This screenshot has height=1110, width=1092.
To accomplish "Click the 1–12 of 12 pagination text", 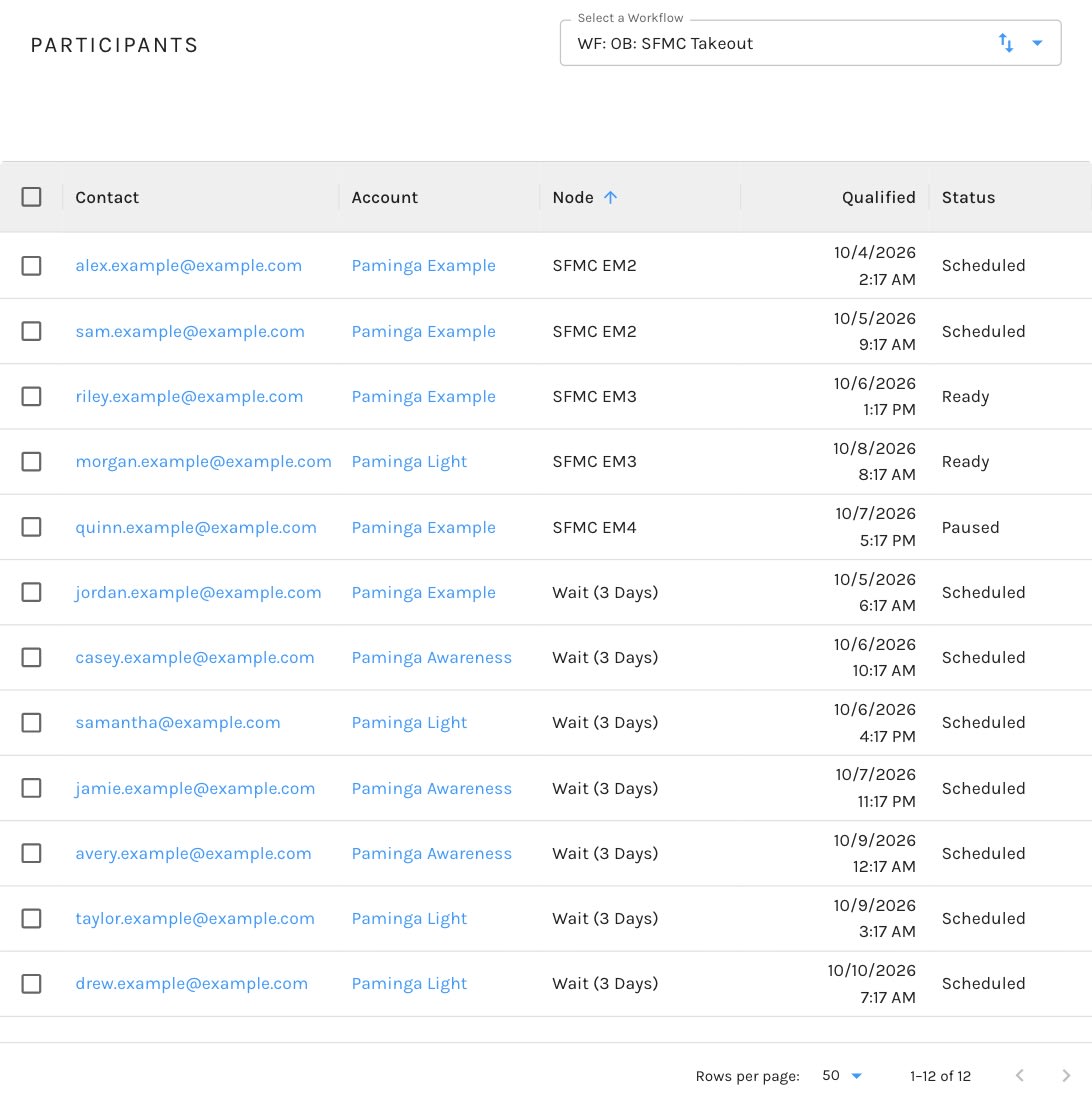I will pyautogui.click(x=940, y=1076).
